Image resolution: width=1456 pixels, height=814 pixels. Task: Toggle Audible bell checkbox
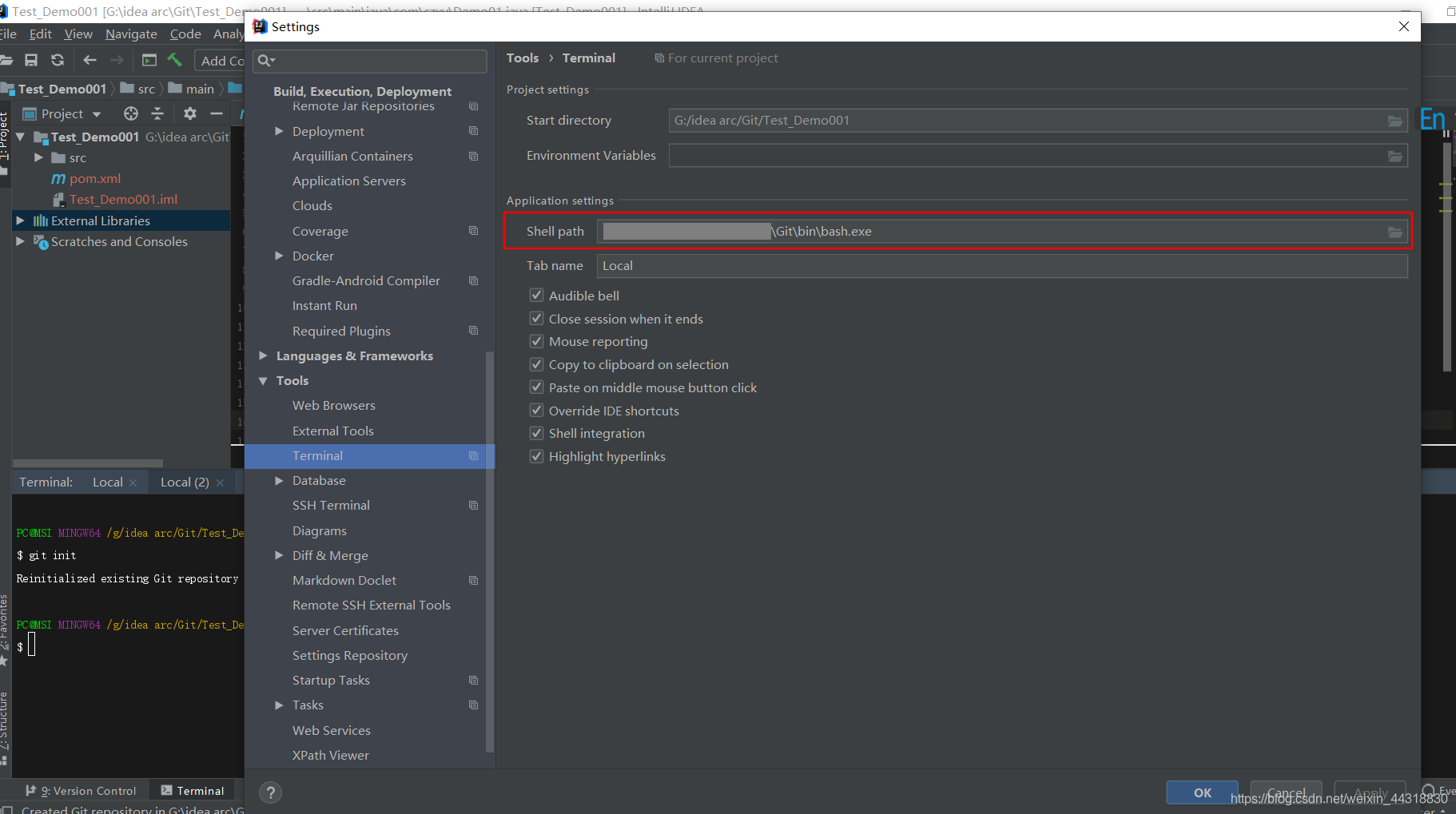537,296
